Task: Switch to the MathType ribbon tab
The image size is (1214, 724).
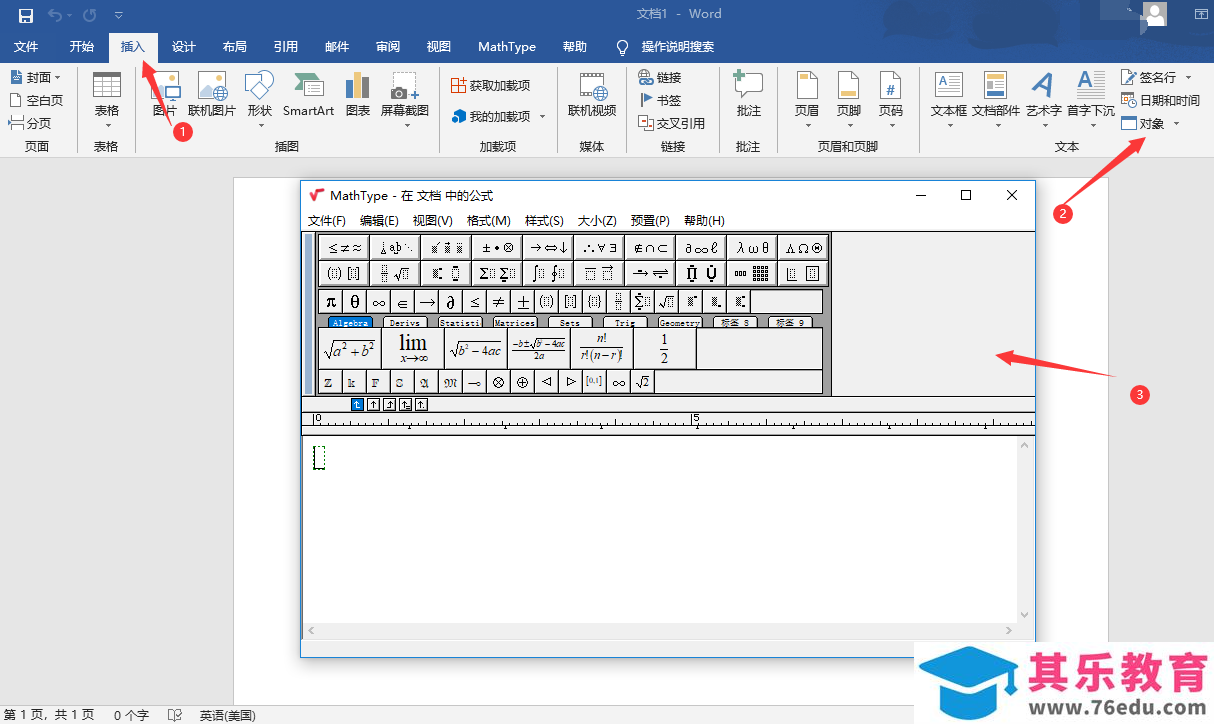Action: click(507, 47)
